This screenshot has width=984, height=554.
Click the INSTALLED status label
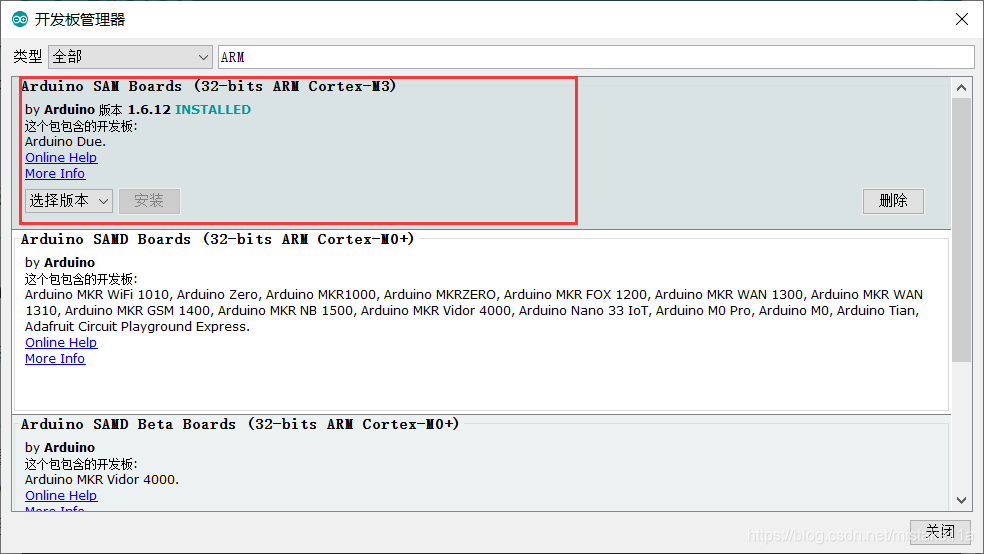(213, 110)
